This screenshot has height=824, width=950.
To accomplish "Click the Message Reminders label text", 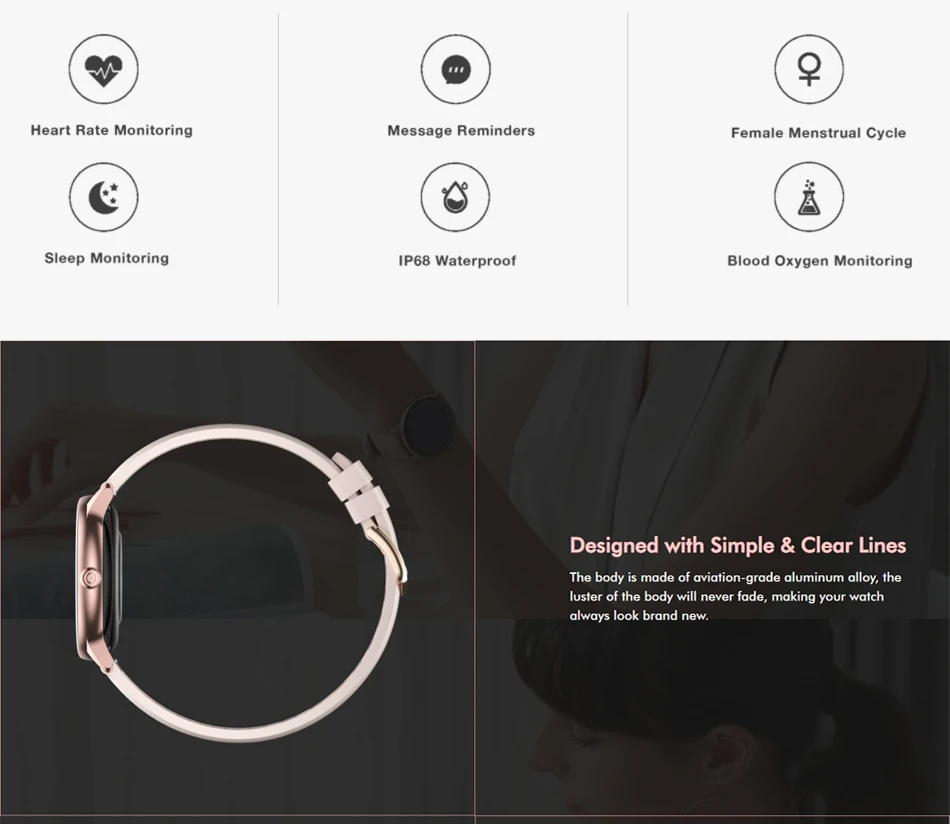I will 461,131.
